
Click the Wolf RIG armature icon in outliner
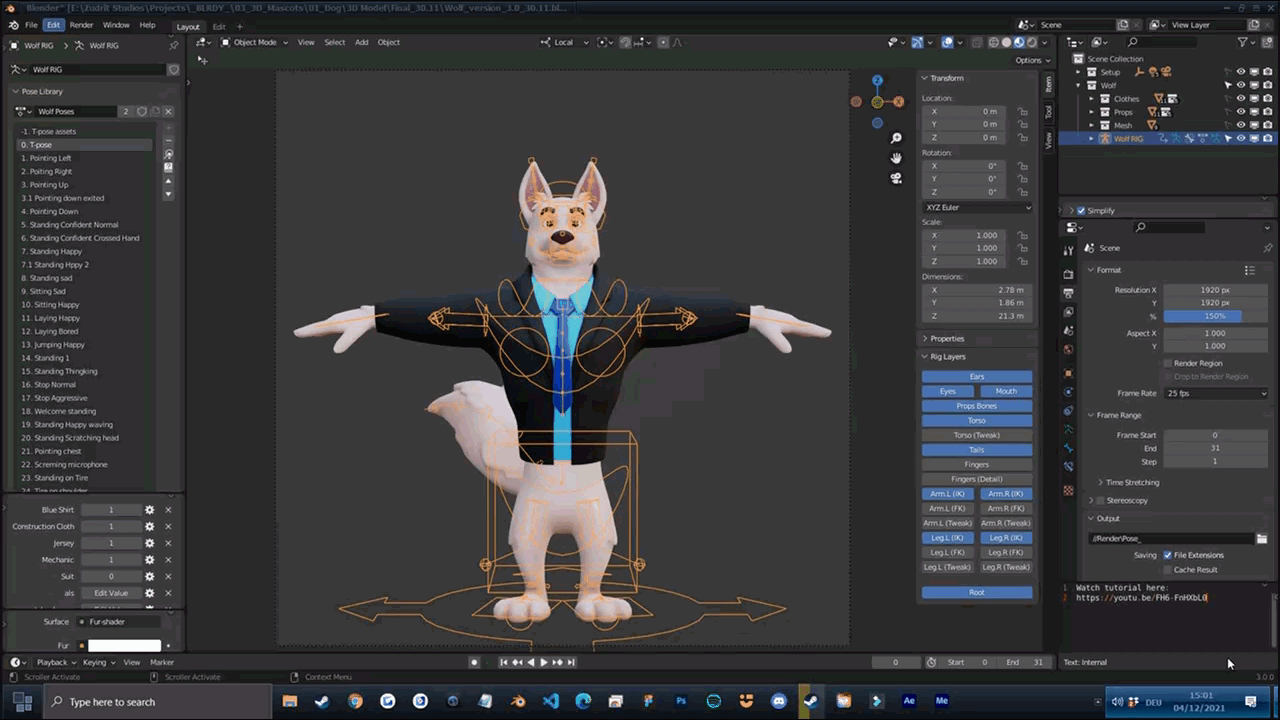point(1104,139)
